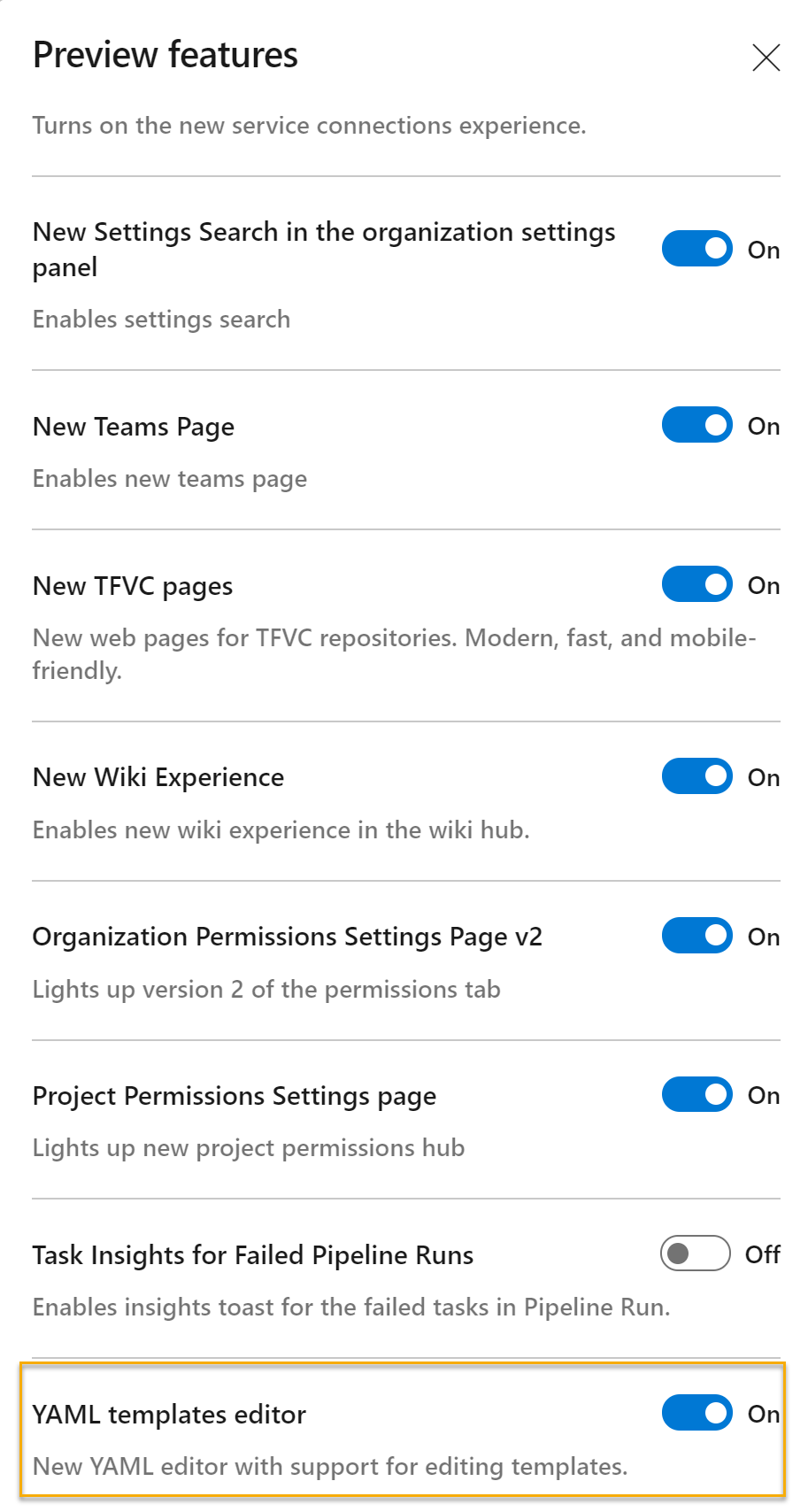Screen dimensions: 808x1512
Task: Click the New TFVC pages heading
Action: [x=131, y=585]
